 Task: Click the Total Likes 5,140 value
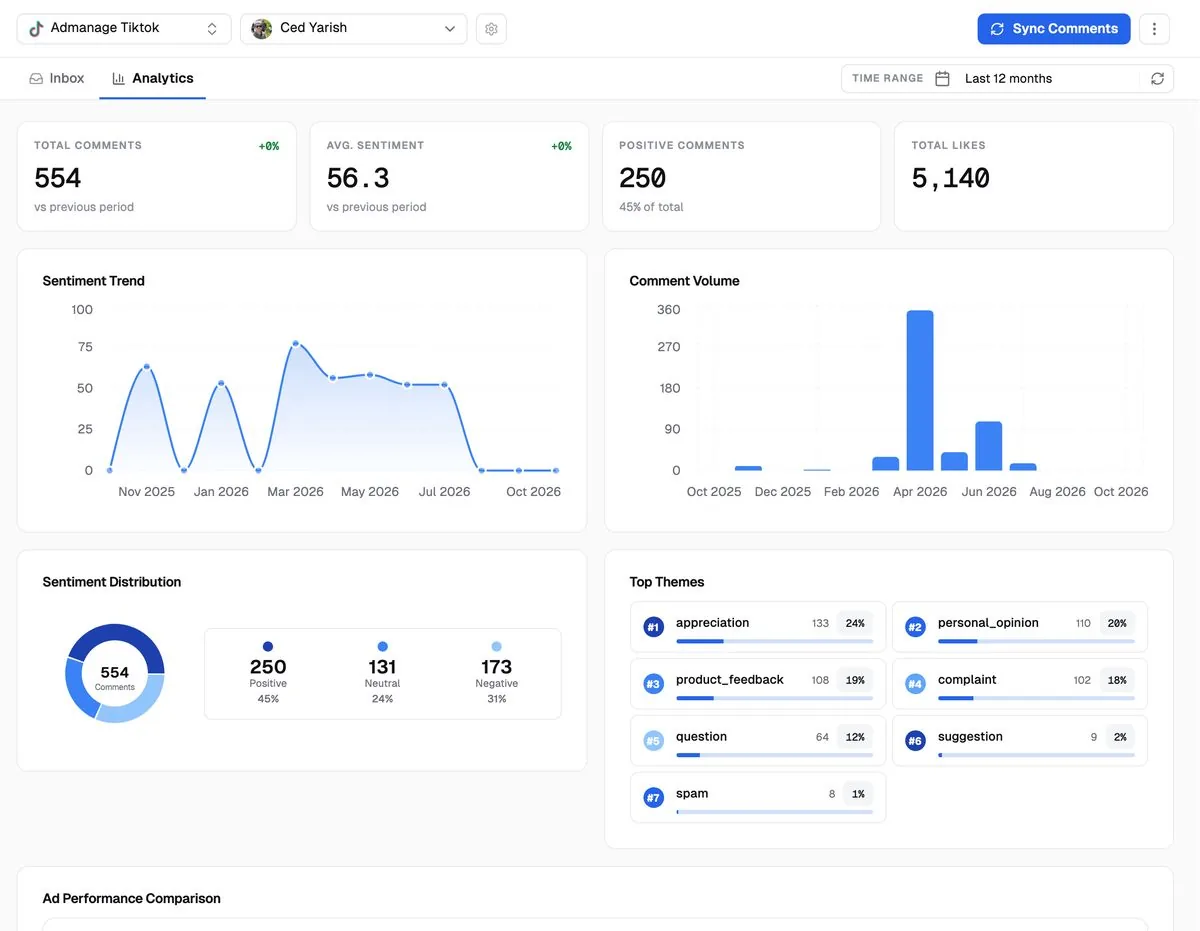[951, 178]
